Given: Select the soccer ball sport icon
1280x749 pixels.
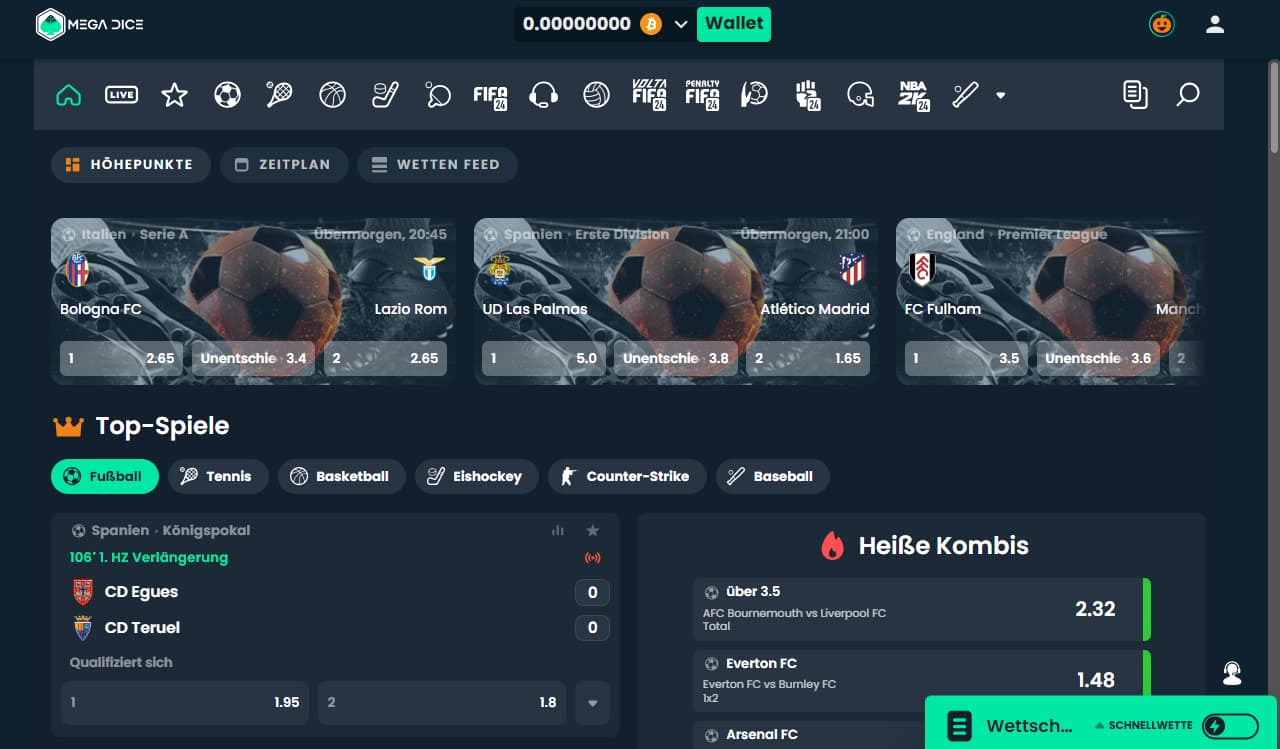Looking at the screenshot, I should pos(227,95).
